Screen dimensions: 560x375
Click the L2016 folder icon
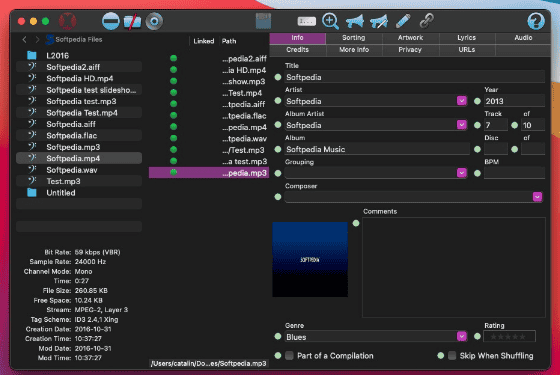click(32, 55)
